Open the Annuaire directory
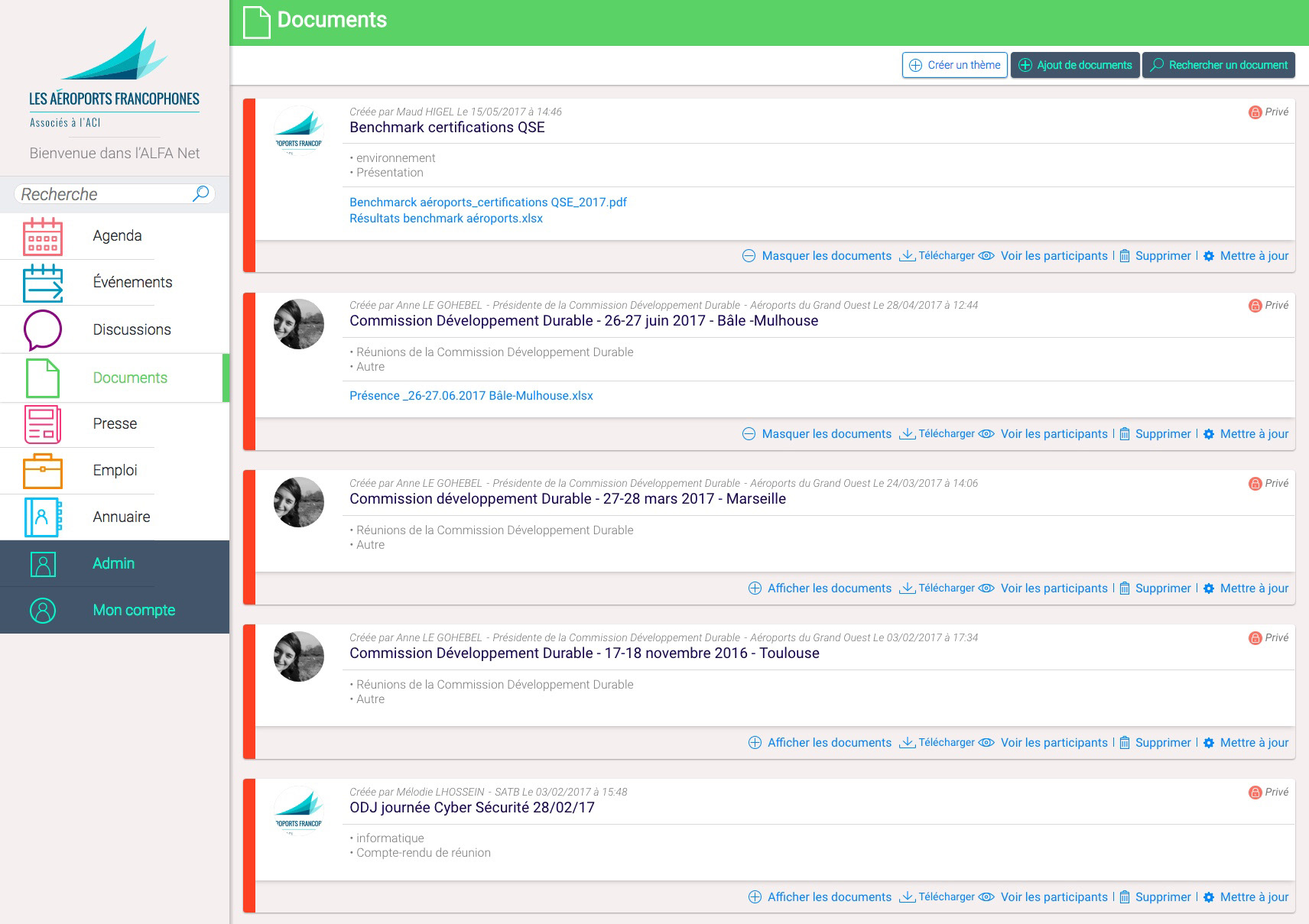 pyautogui.click(x=115, y=517)
